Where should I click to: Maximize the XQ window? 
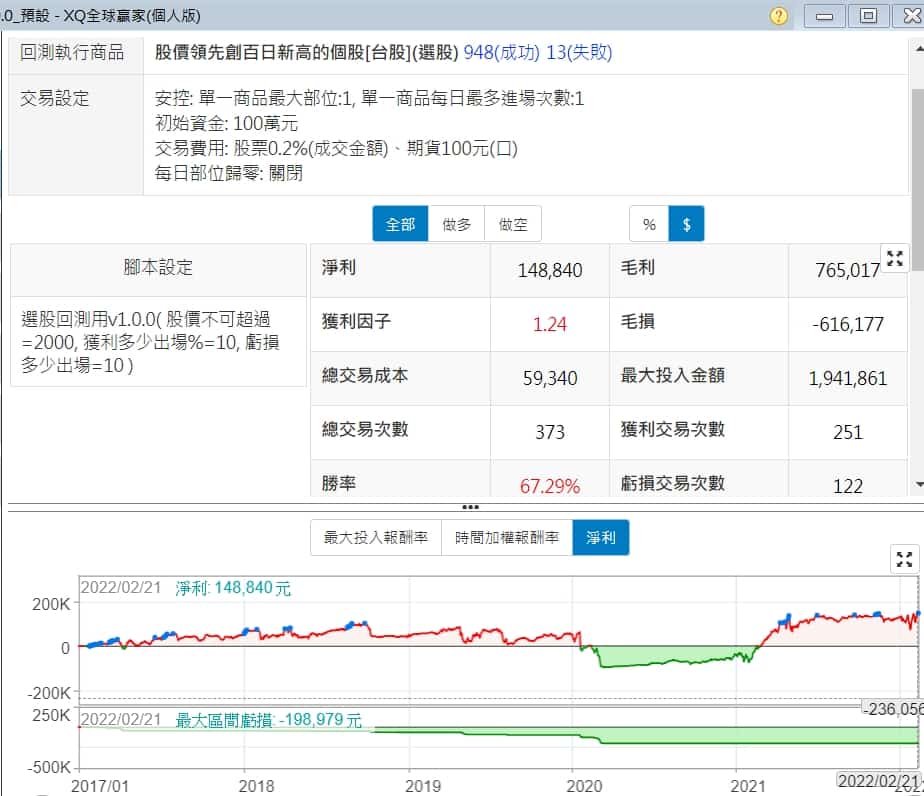868,15
